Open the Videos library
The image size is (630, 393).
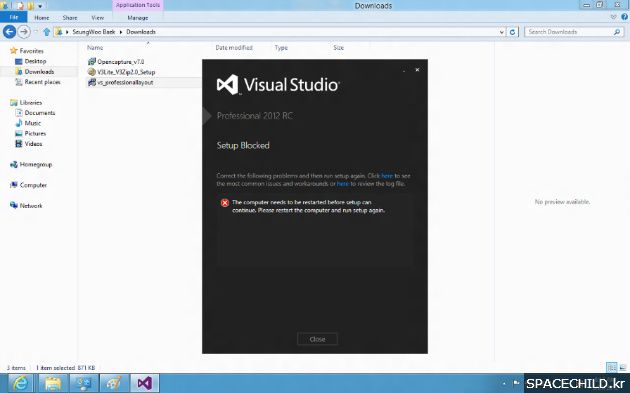pos(33,144)
